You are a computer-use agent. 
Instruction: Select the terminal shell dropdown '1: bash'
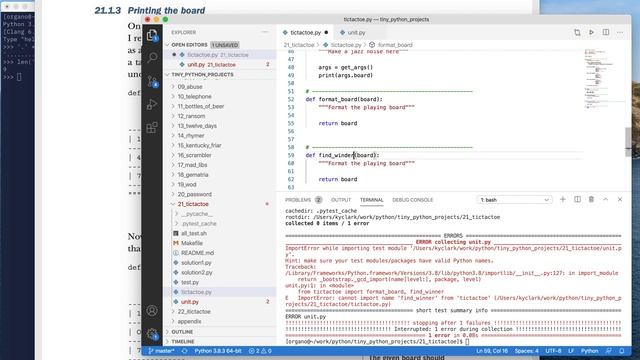(x=514, y=200)
